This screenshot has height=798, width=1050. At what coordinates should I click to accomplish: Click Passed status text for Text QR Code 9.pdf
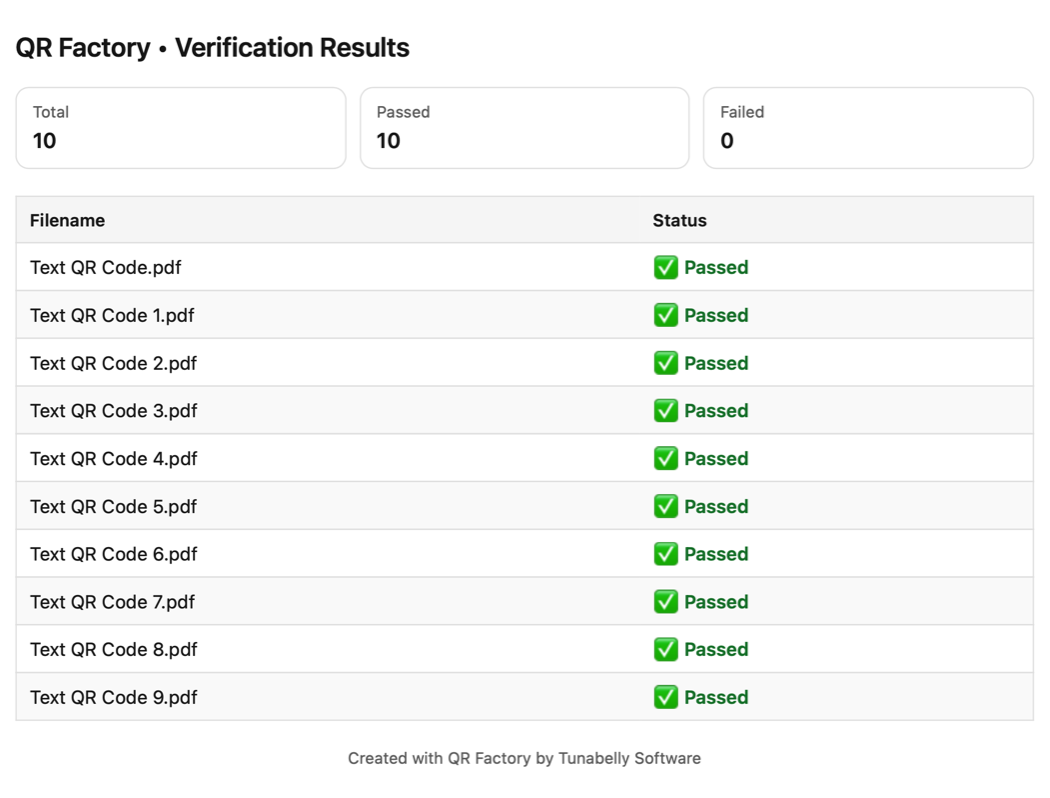pyautogui.click(x=716, y=698)
